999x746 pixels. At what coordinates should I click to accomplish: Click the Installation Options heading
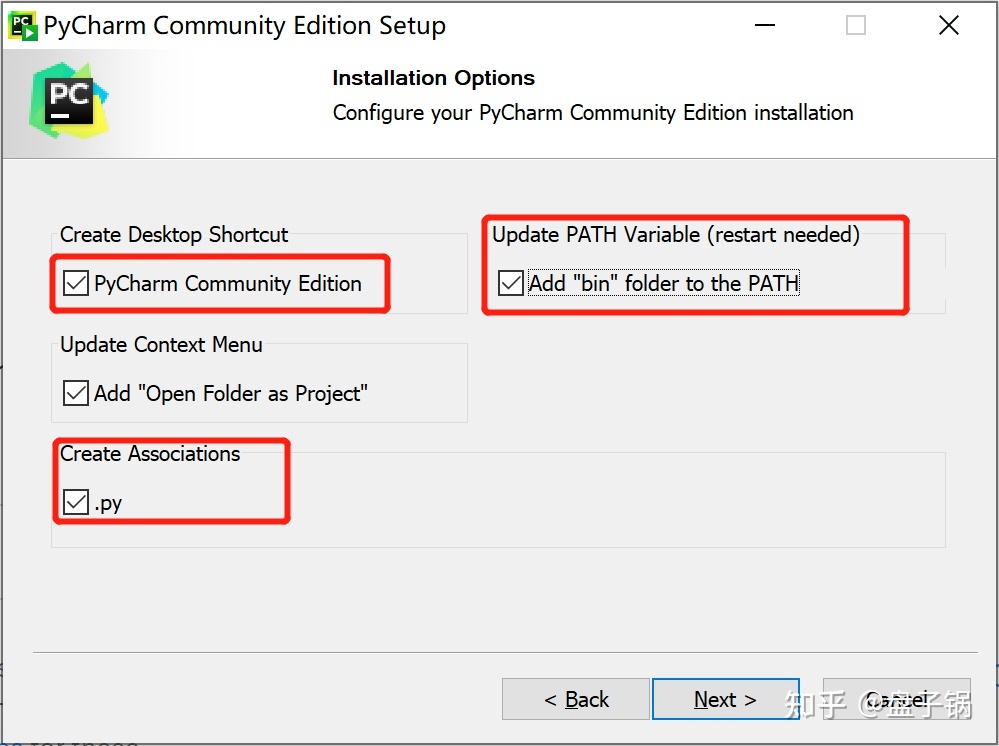434,78
